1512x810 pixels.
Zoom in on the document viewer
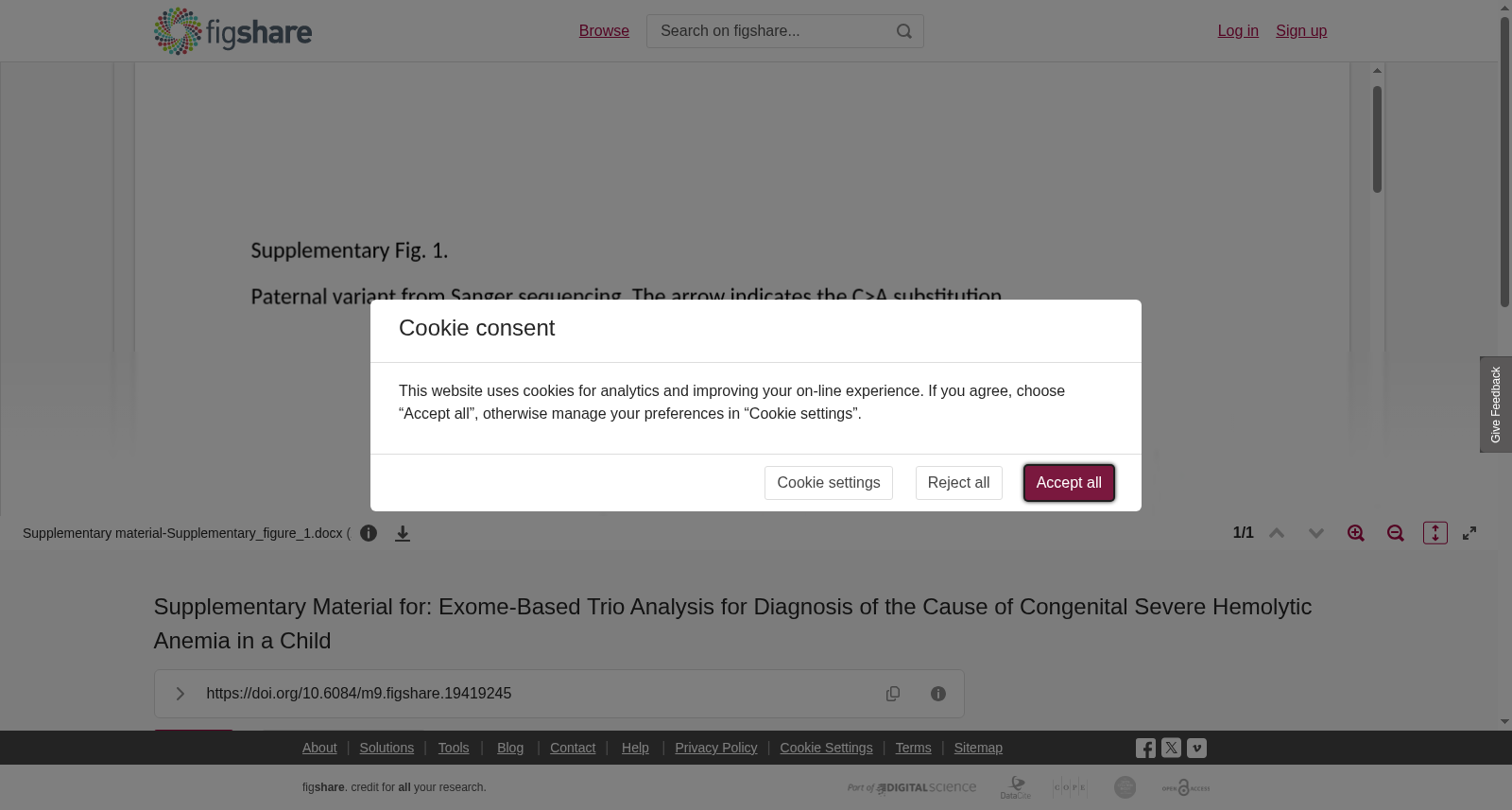pyautogui.click(x=1356, y=533)
